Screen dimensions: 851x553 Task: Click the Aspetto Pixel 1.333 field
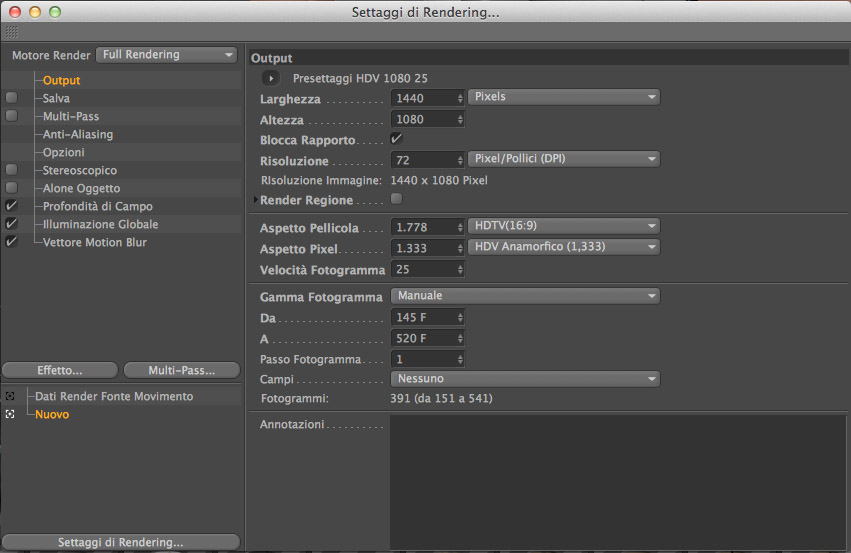[x=424, y=248]
